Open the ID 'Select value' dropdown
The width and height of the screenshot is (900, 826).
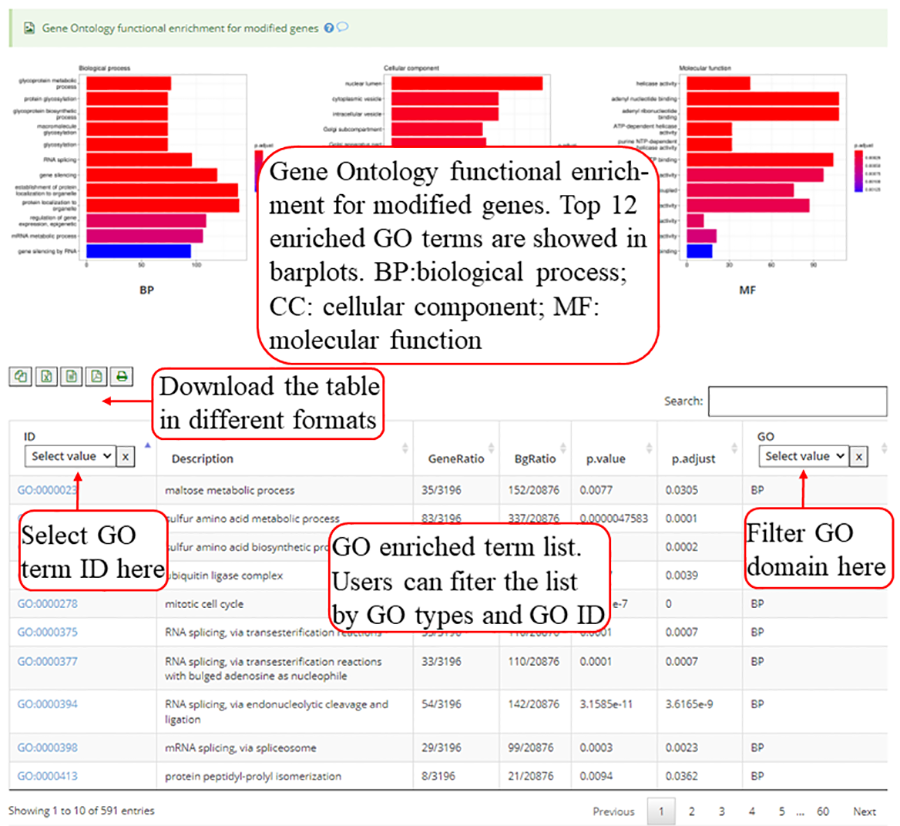click(71, 456)
